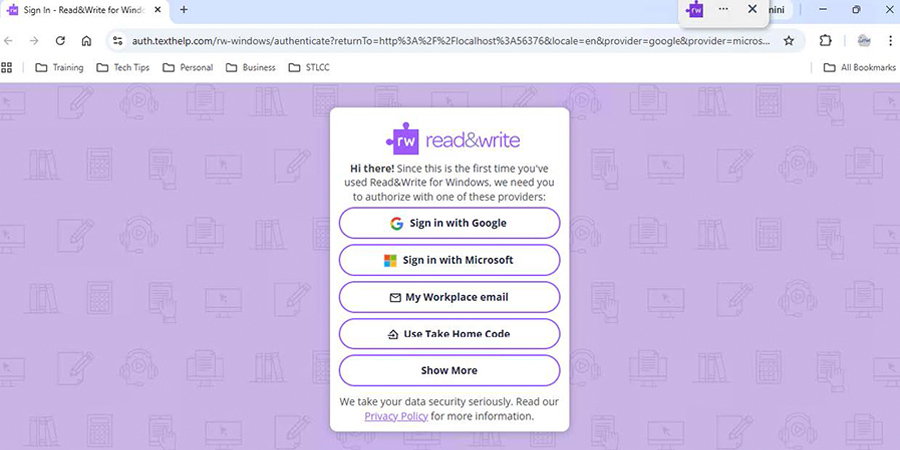View site information icon in address bar
900x450 pixels.
coord(117,41)
